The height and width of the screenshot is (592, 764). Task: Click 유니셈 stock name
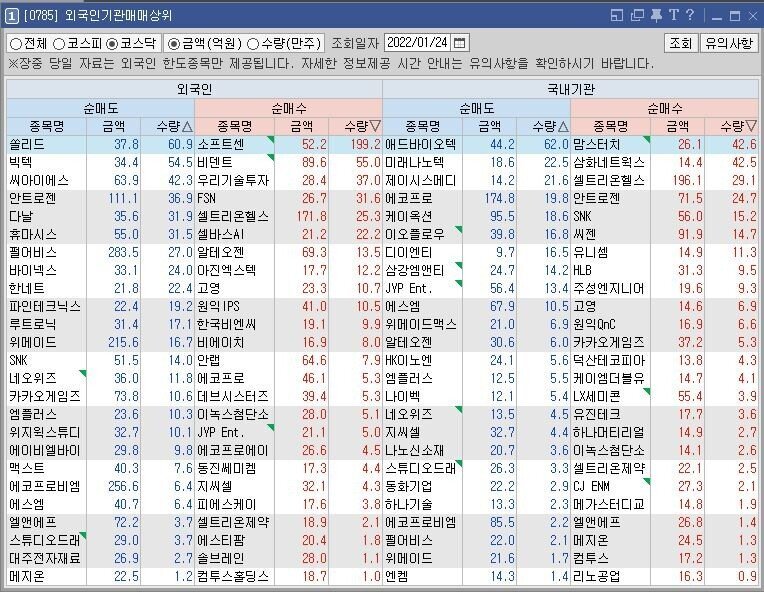point(591,252)
